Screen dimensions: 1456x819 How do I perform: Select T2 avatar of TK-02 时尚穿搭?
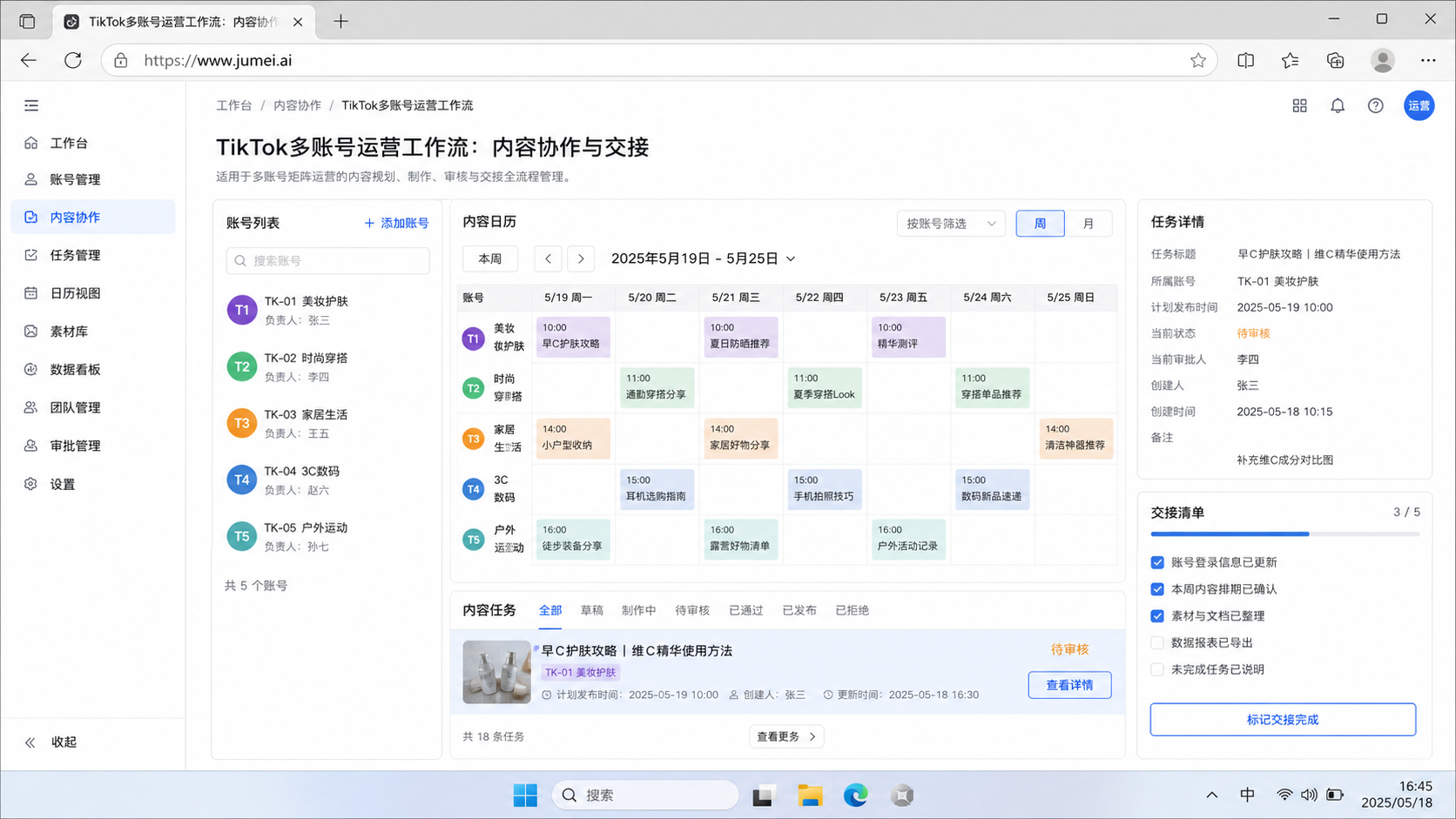point(242,366)
